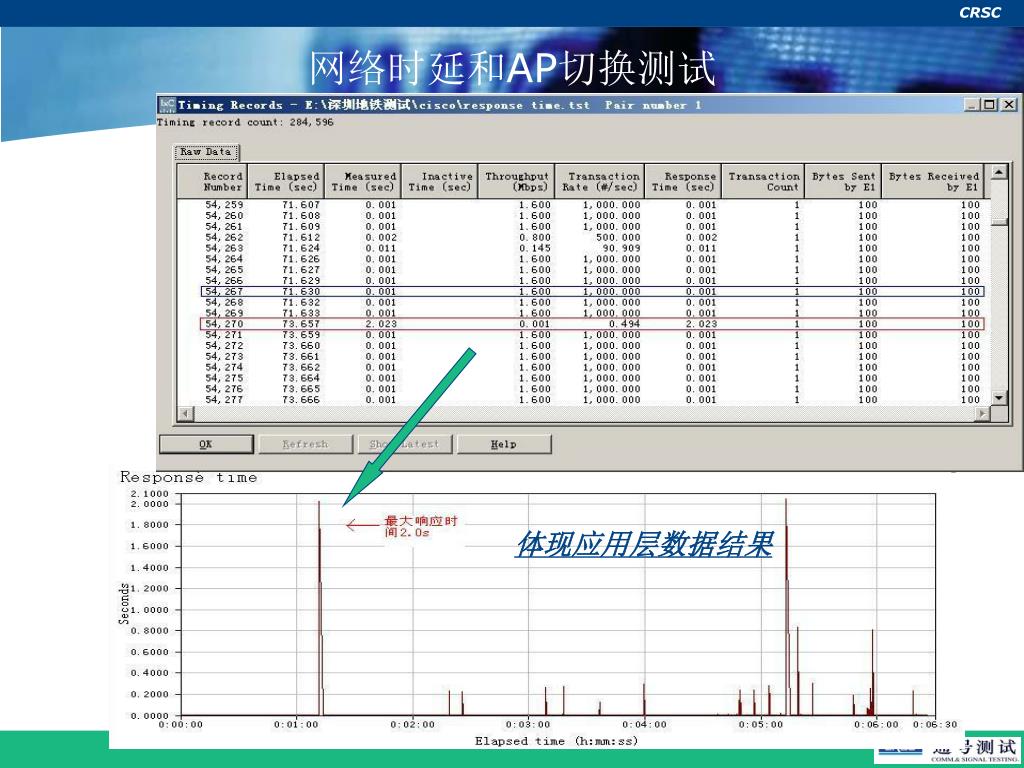
Task: Click the Measured Time (sec) column header
Action: [x=362, y=182]
